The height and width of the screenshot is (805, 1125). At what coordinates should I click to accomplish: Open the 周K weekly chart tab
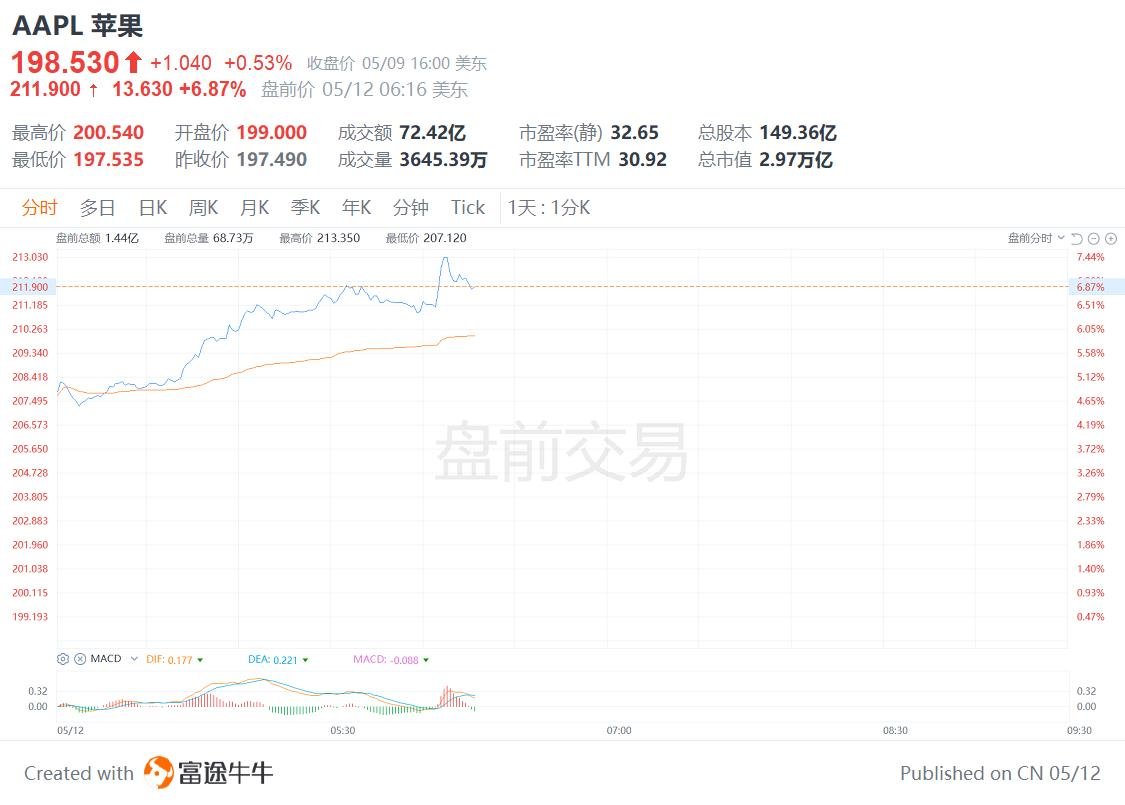[x=203, y=208]
